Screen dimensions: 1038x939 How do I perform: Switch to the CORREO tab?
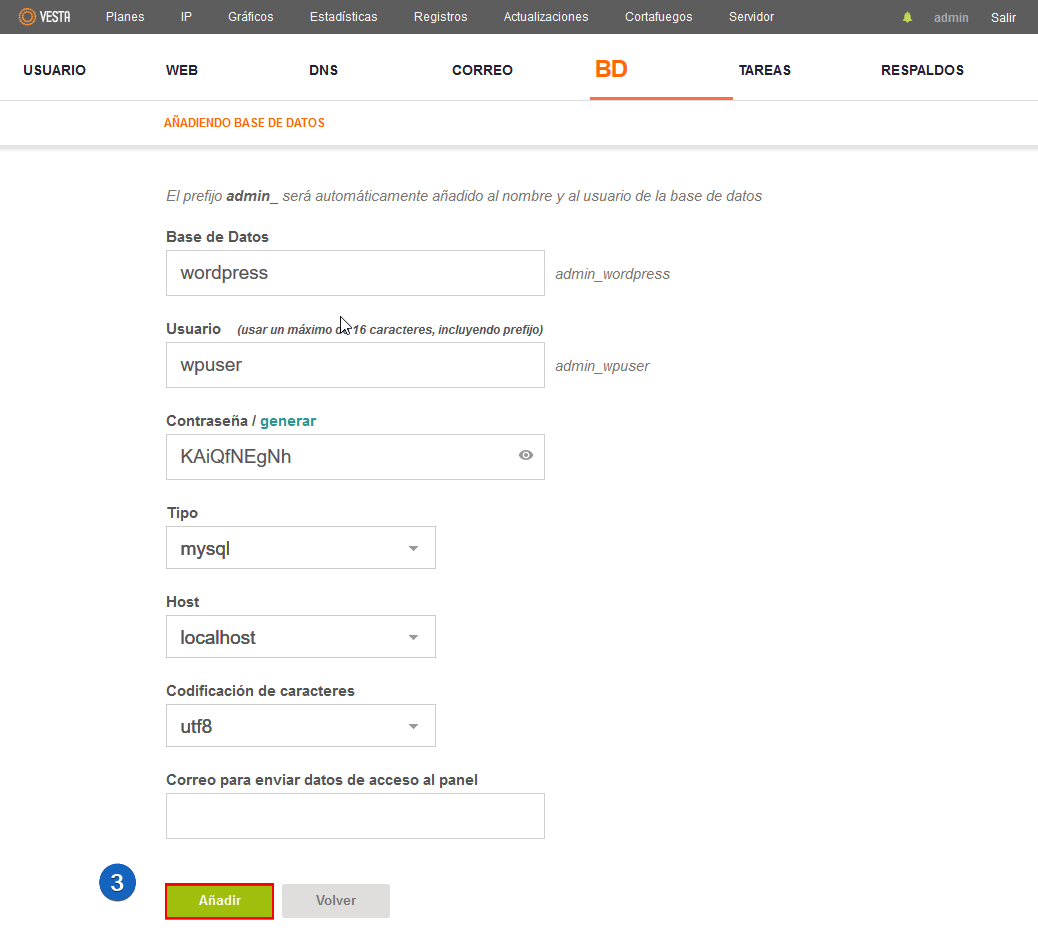(483, 70)
